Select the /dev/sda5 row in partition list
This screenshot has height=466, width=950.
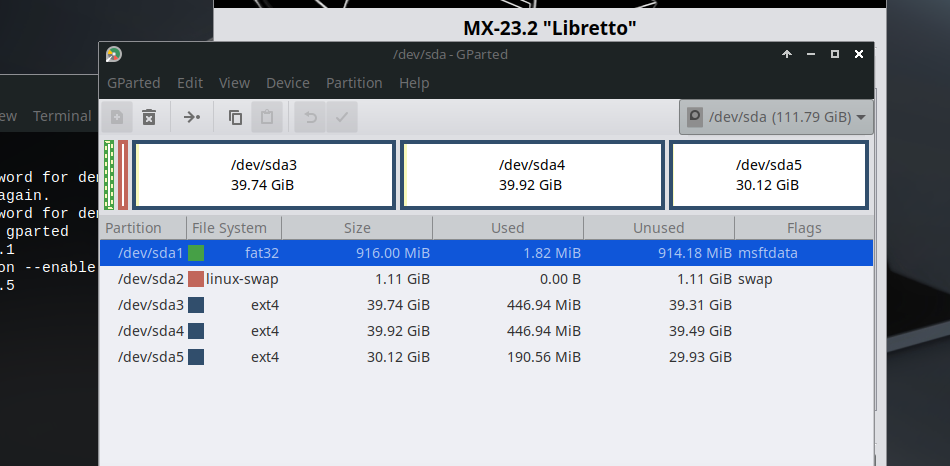tap(487, 357)
